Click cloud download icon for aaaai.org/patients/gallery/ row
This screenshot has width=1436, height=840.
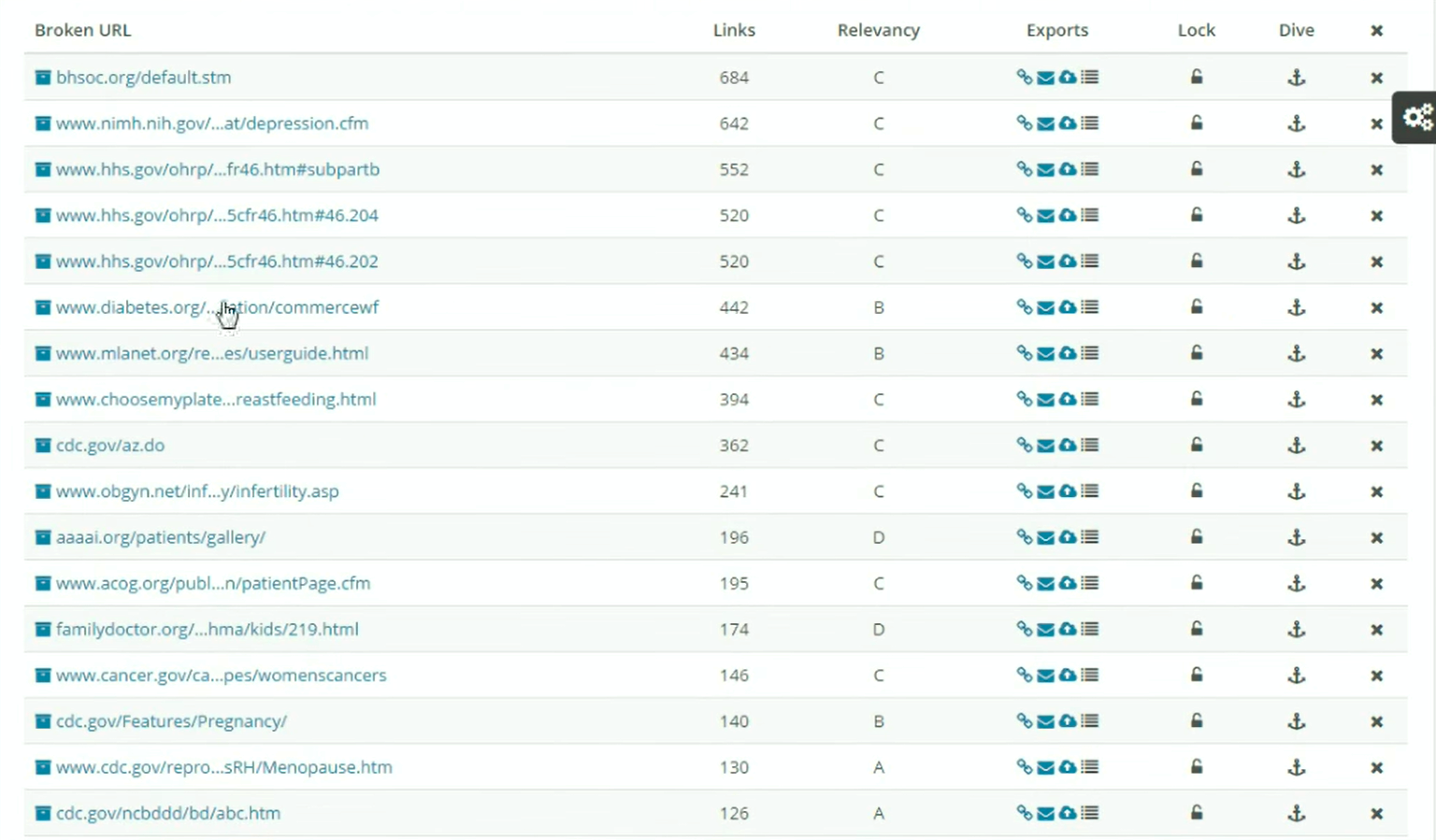coord(1068,537)
